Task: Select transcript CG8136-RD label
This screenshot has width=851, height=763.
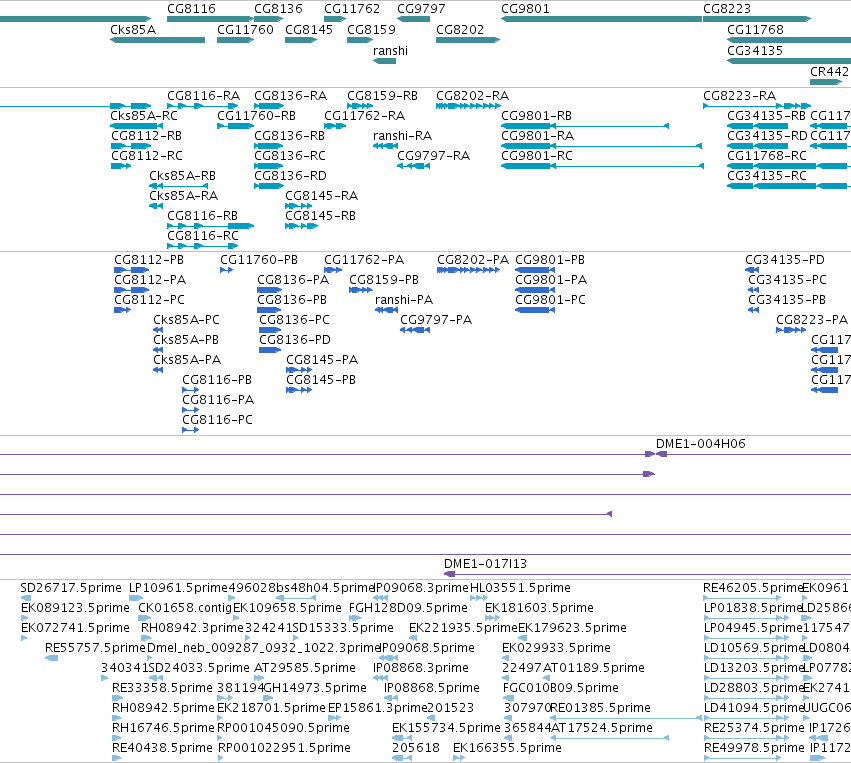Action: [x=290, y=176]
